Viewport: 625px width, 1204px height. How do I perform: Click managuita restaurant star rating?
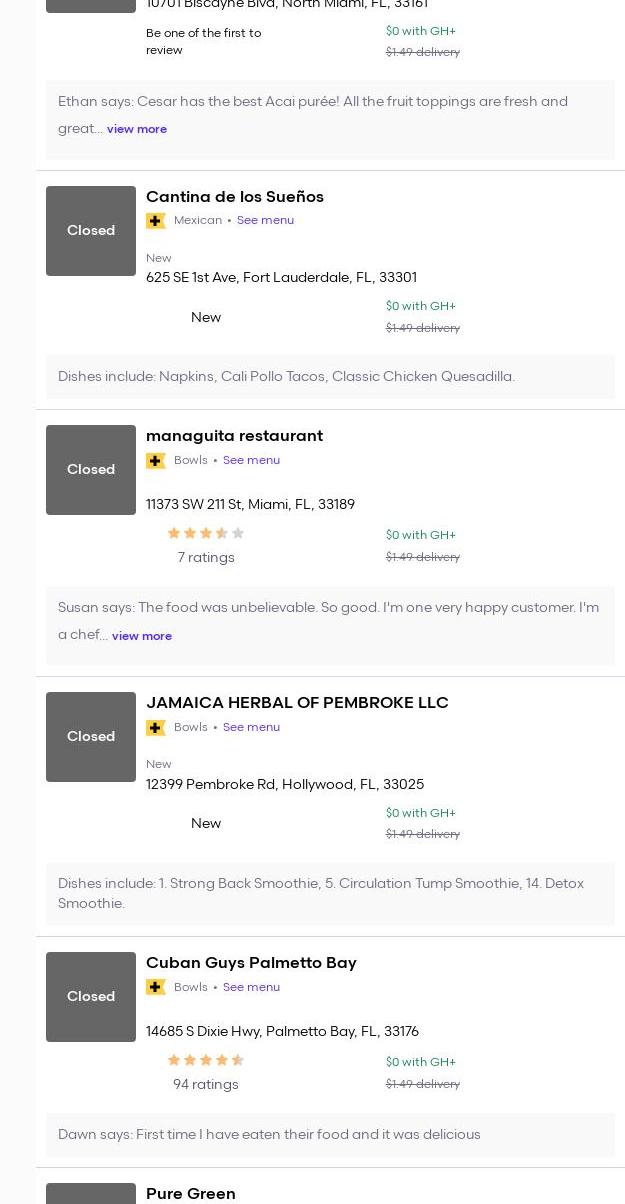tap(206, 534)
